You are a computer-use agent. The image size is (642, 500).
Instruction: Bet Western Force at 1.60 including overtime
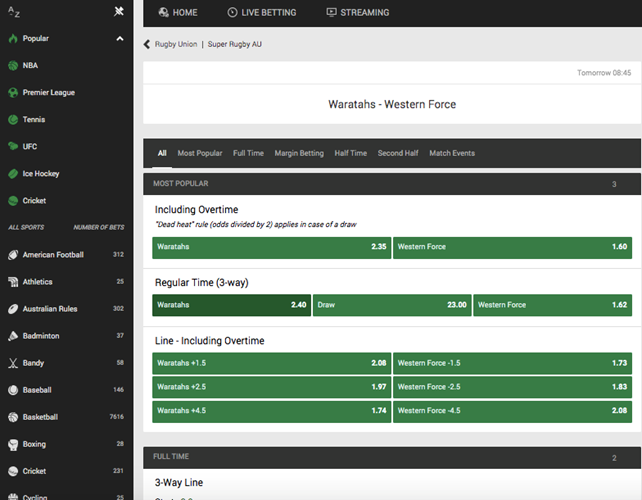(x=512, y=248)
